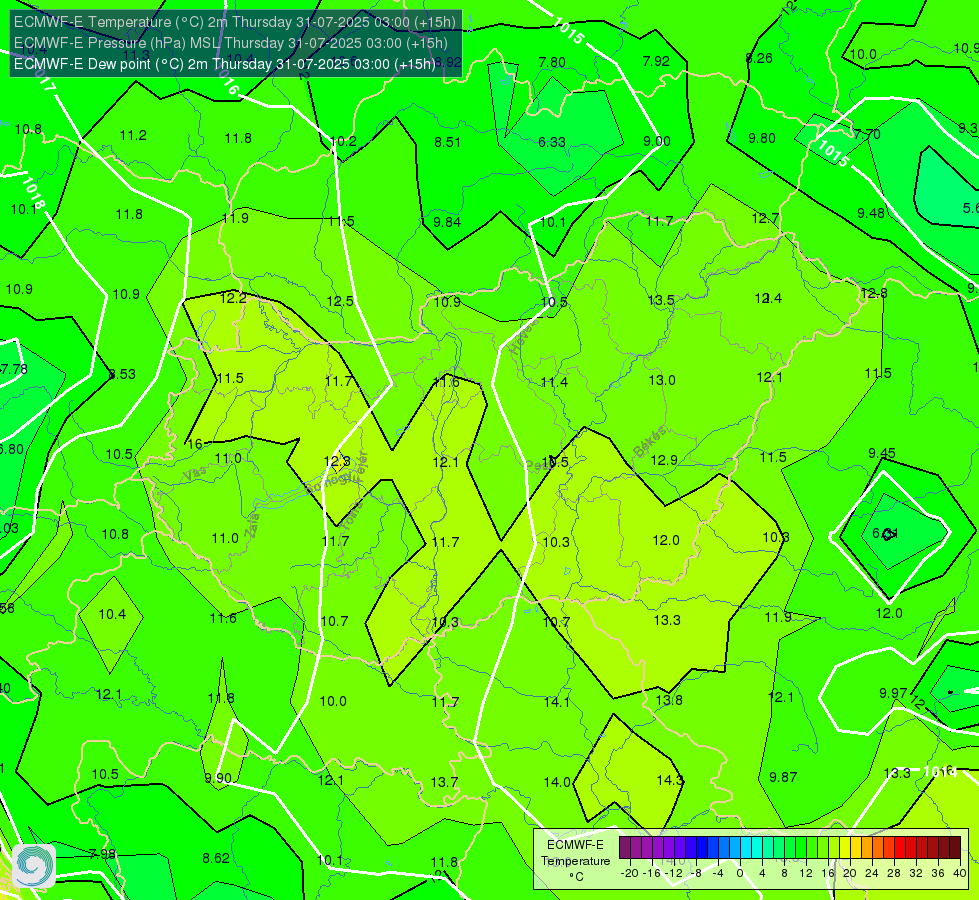
Task: Select the ECMWF-E Temperature 2m layer label
Action: (x=235, y=22)
